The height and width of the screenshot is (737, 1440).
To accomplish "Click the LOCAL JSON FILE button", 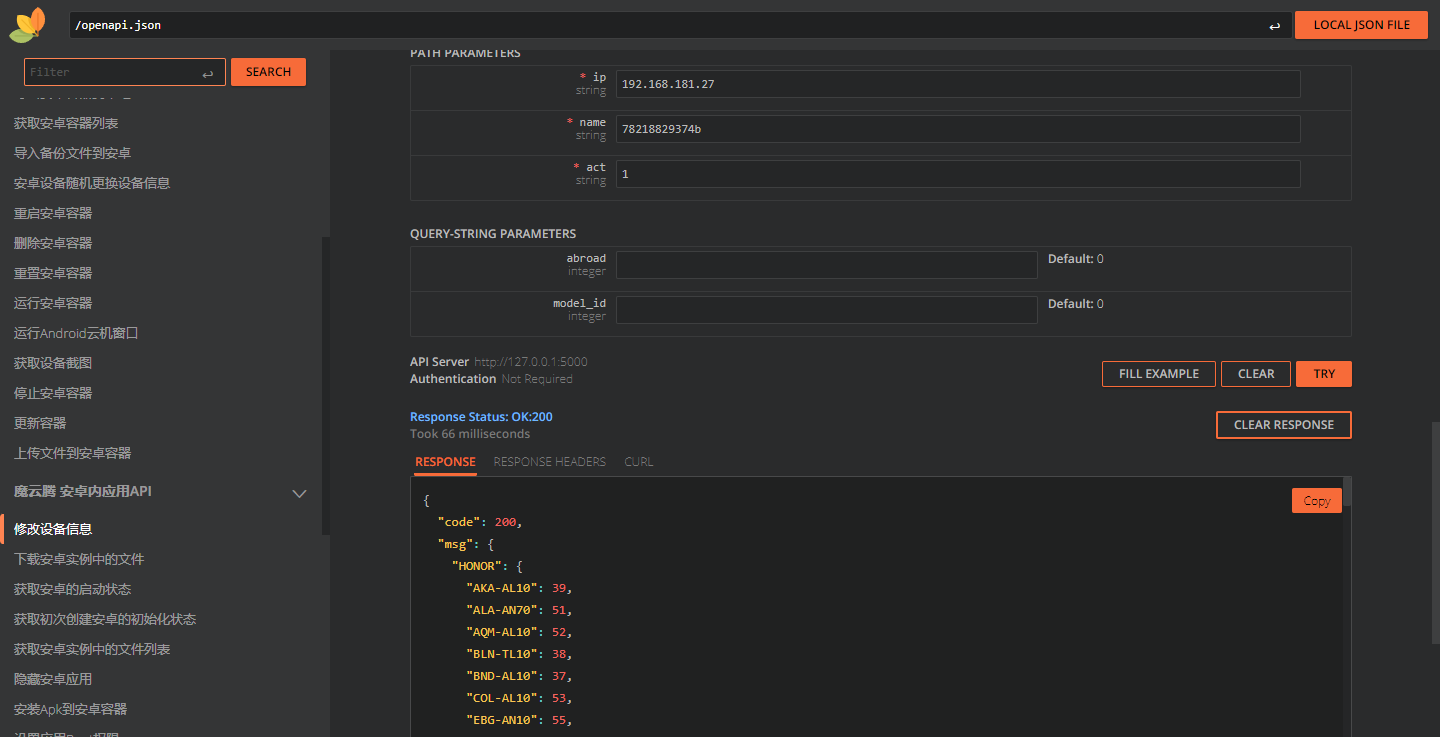I will (x=1360, y=25).
